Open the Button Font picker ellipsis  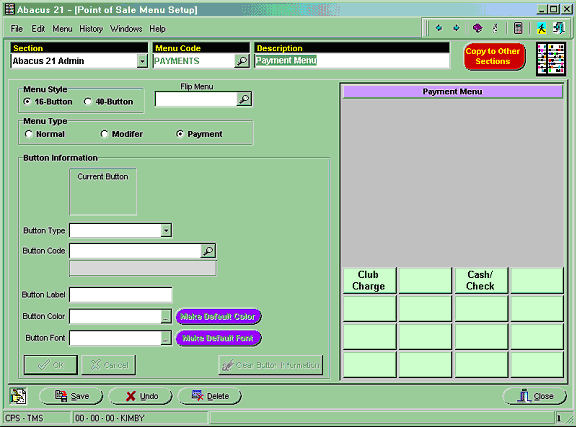point(166,338)
